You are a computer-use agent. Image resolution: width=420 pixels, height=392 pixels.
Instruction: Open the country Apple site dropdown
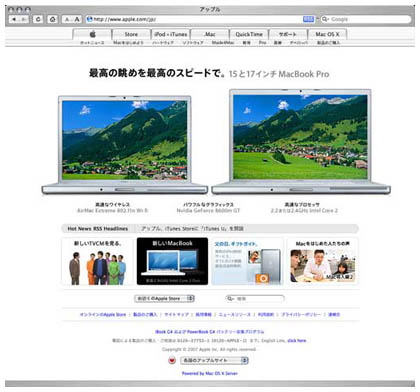[x=214, y=360]
